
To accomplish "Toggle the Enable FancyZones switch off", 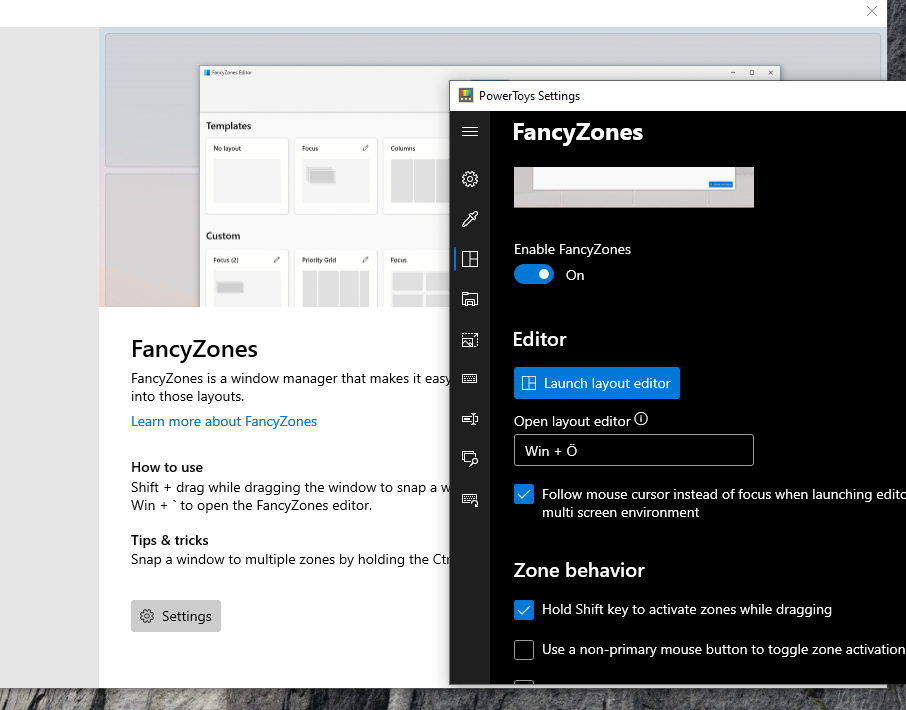I will click(533, 273).
